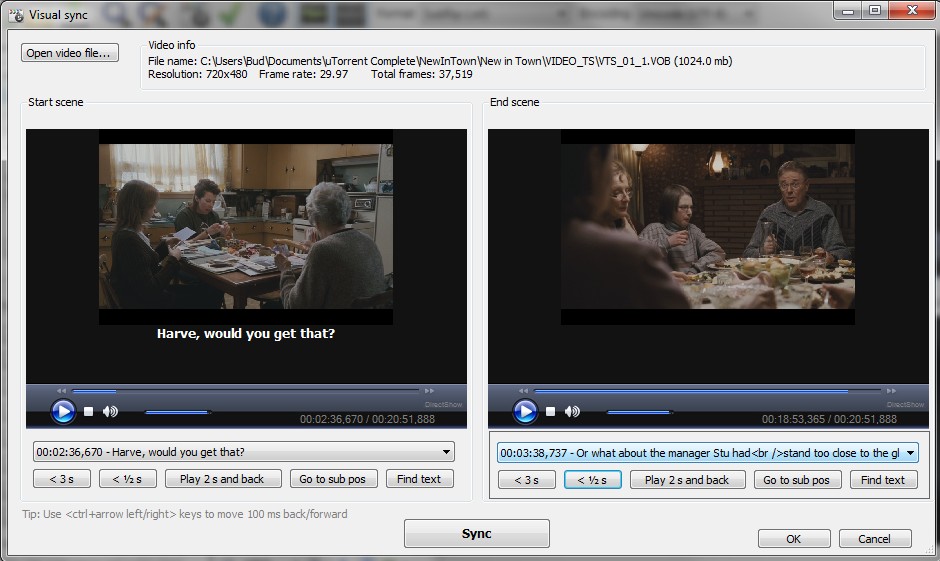Confirm with the OK button

[x=794, y=539]
